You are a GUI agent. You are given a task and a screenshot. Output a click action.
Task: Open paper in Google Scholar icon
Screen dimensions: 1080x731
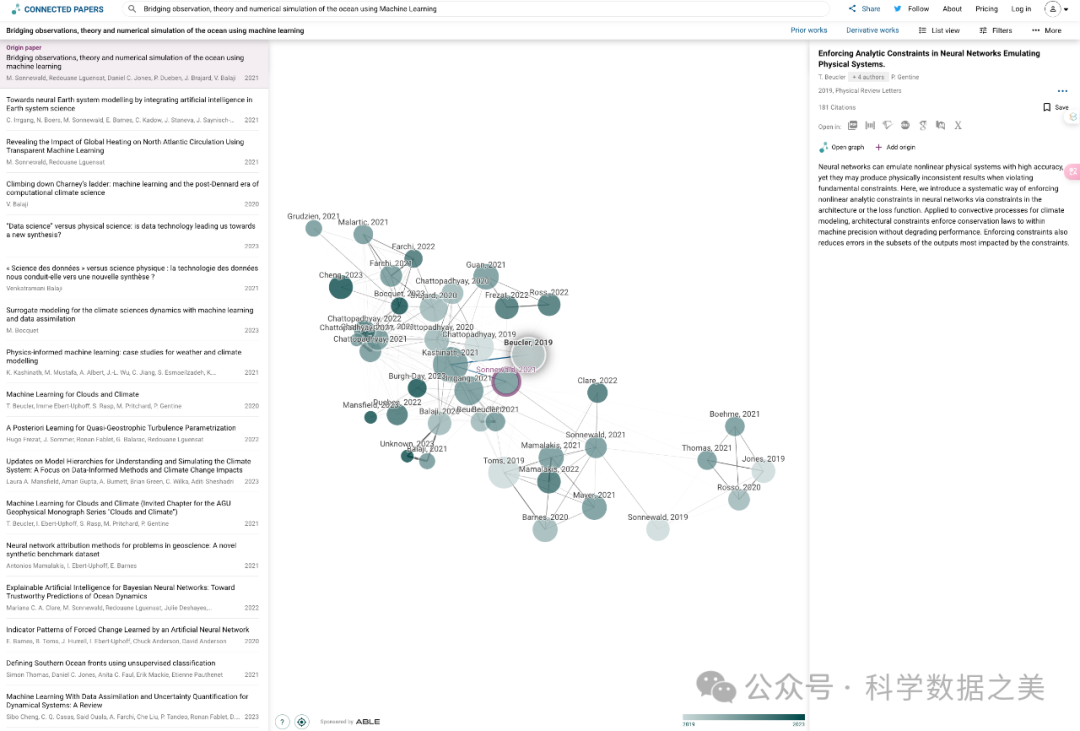(x=922, y=126)
